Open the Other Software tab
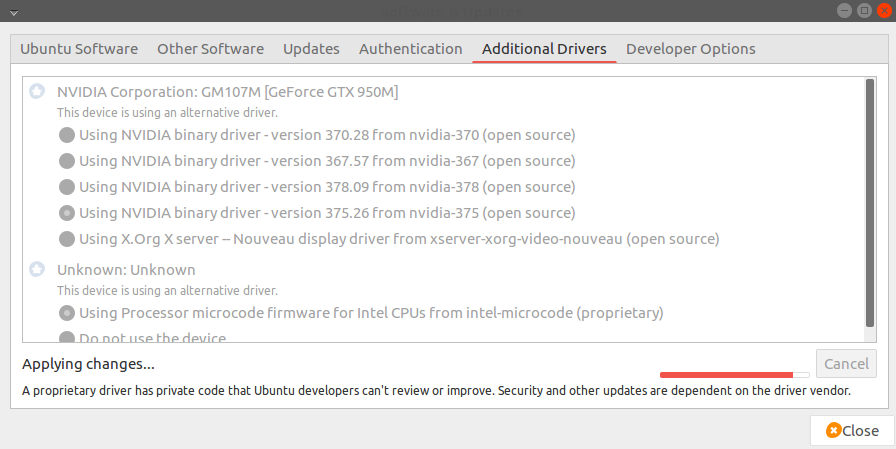The height and width of the screenshot is (449, 896). [x=210, y=49]
